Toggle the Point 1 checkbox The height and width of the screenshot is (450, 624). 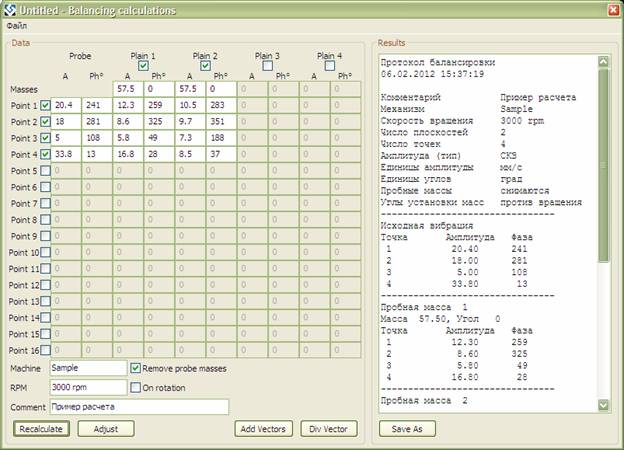click(x=45, y=105)
